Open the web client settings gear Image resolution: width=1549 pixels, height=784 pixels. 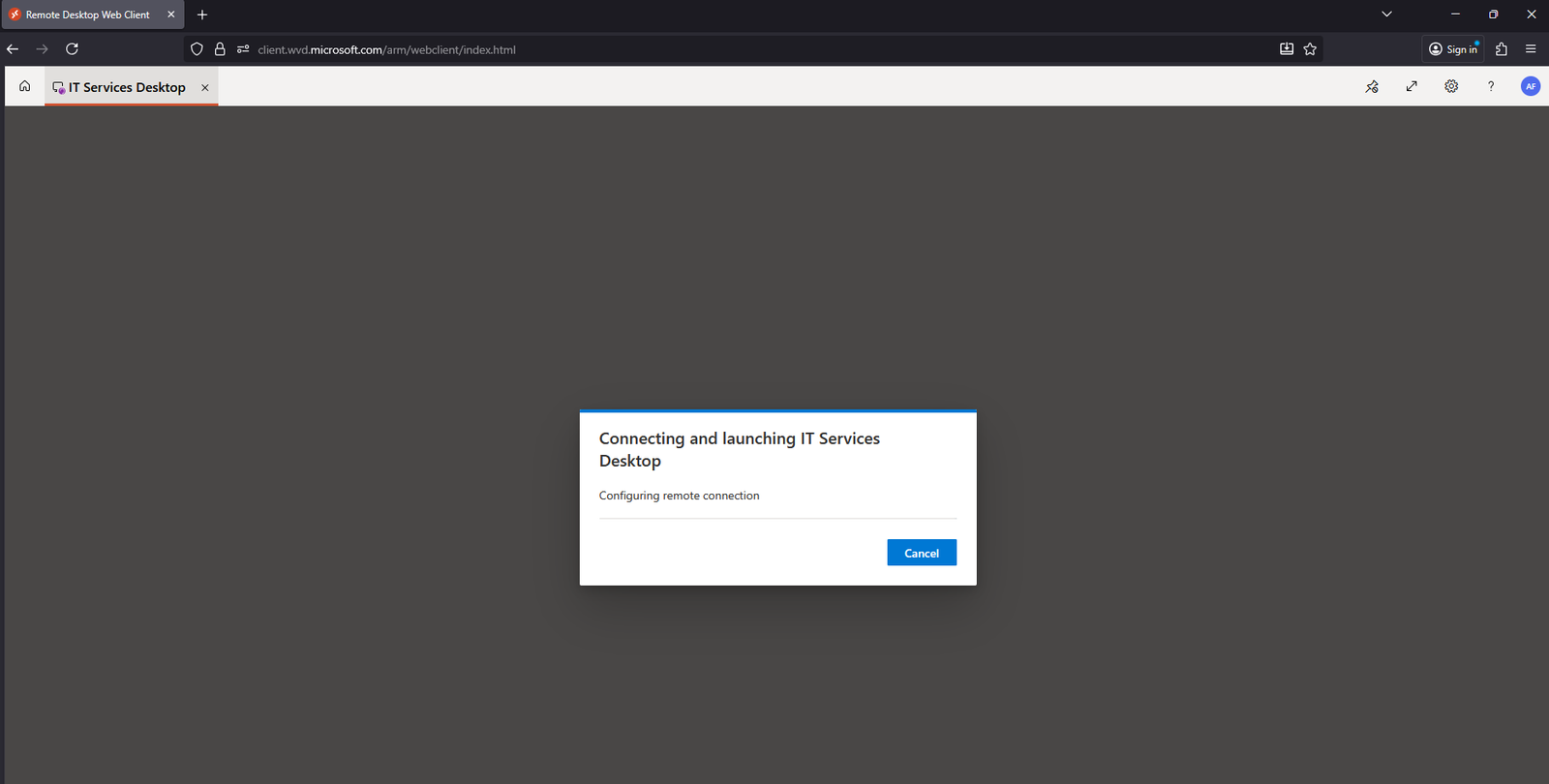(x=1451, y=86)
